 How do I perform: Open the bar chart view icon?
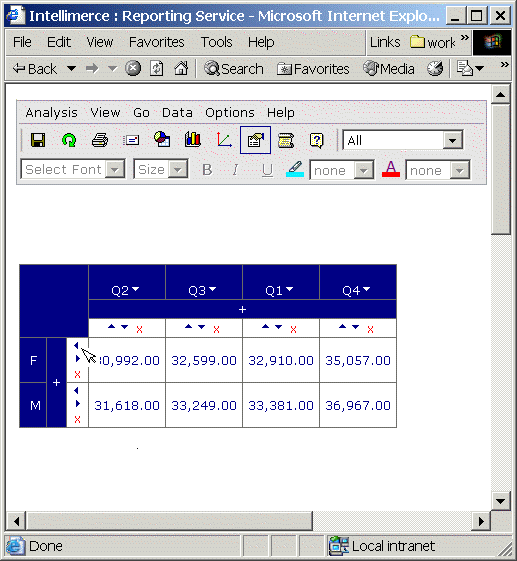(x=193, y=140)
